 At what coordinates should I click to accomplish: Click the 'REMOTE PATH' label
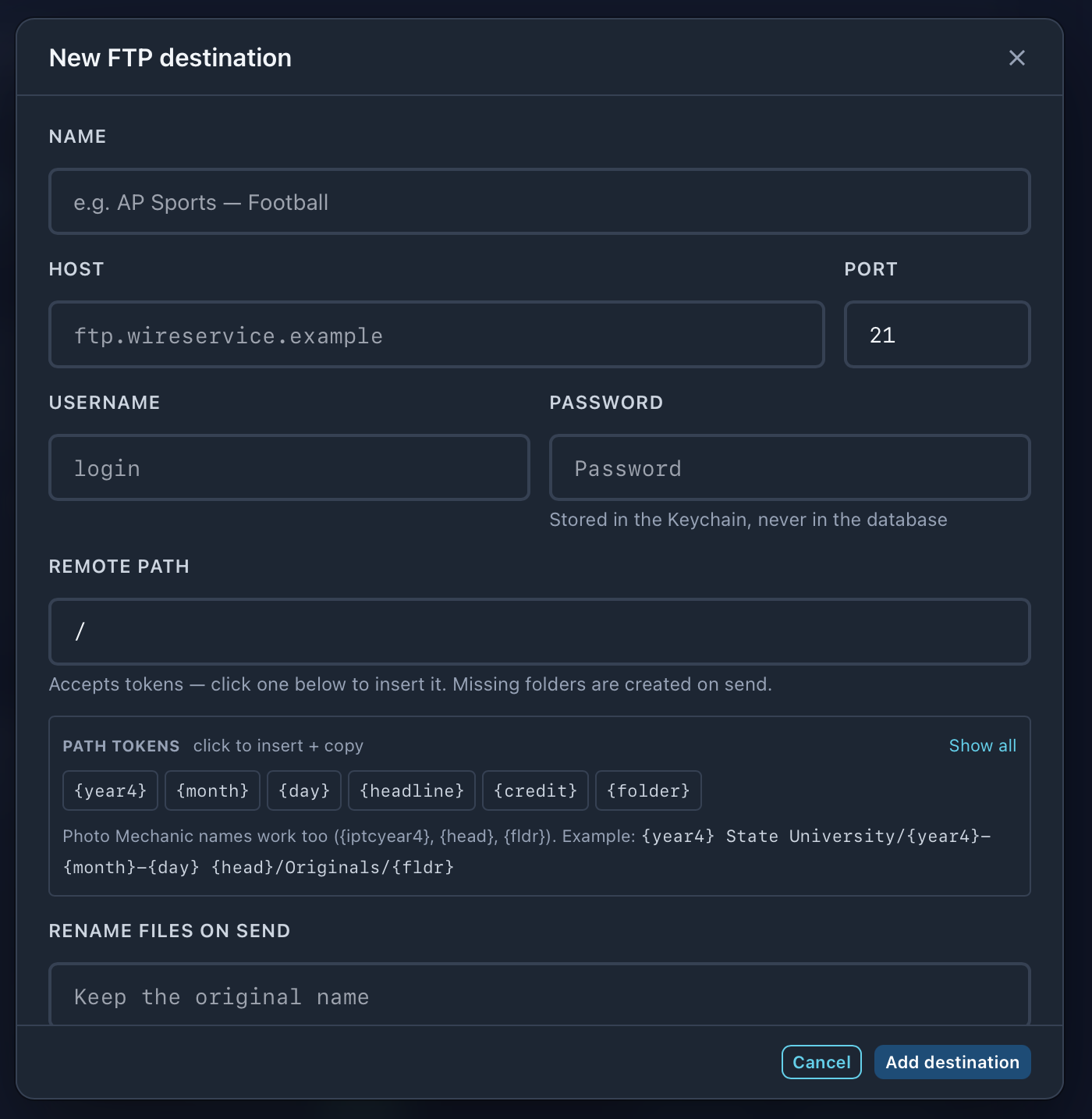[x=119, y=567]
